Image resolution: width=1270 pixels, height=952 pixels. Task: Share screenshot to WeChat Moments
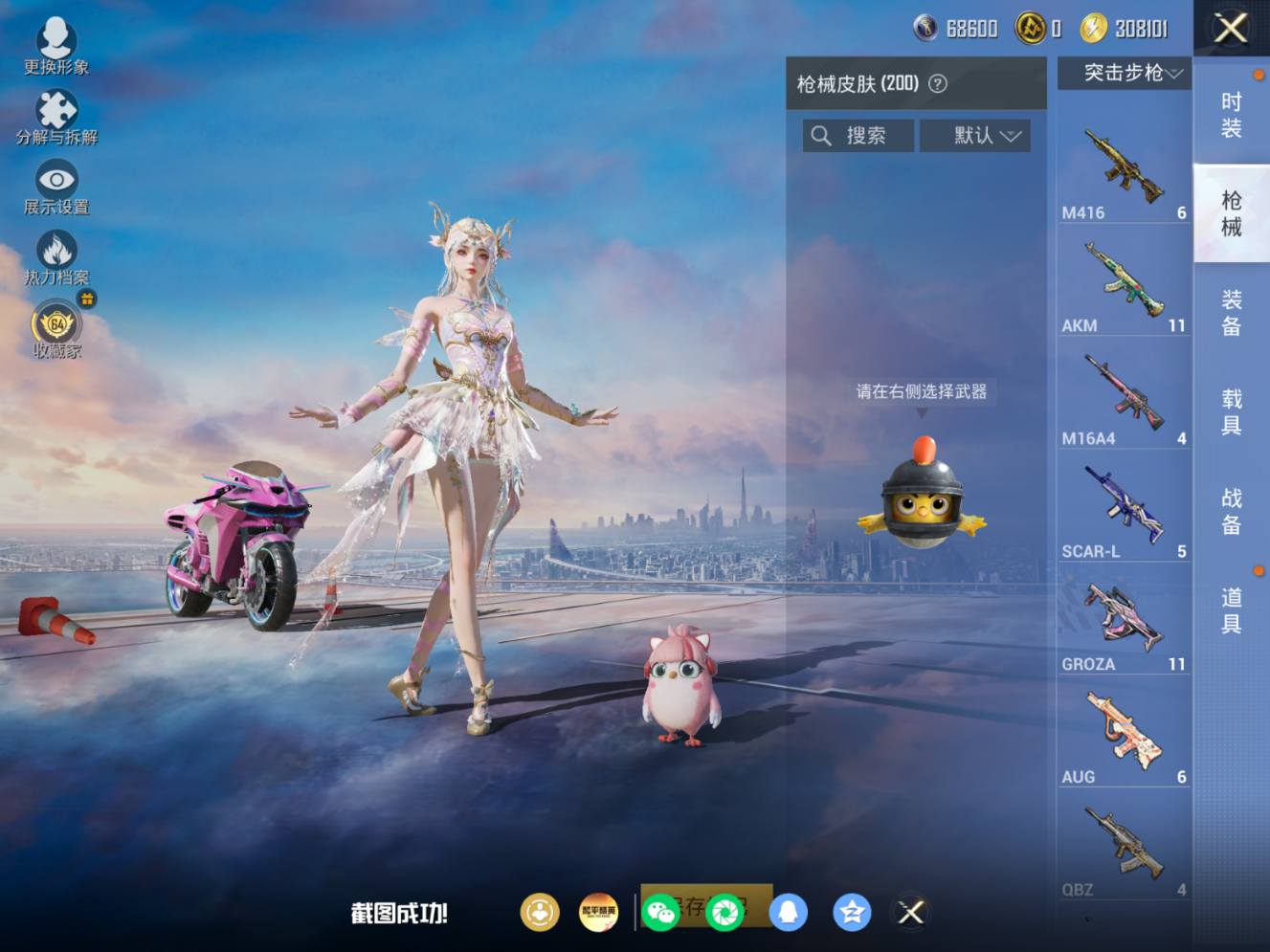click(x=724, y=913)
